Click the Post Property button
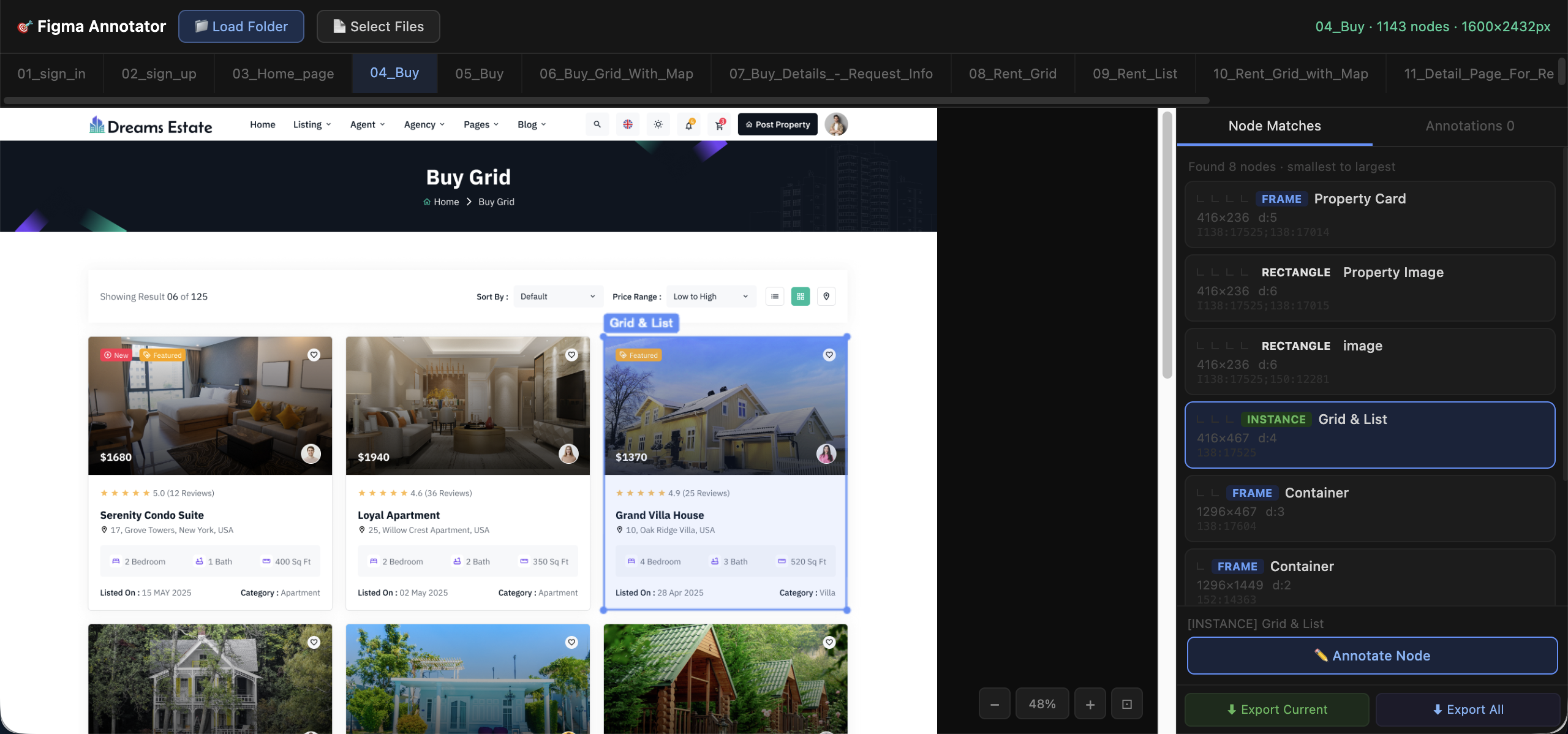The width and height of the screenshot is (1568, 734). pos(778,124)
